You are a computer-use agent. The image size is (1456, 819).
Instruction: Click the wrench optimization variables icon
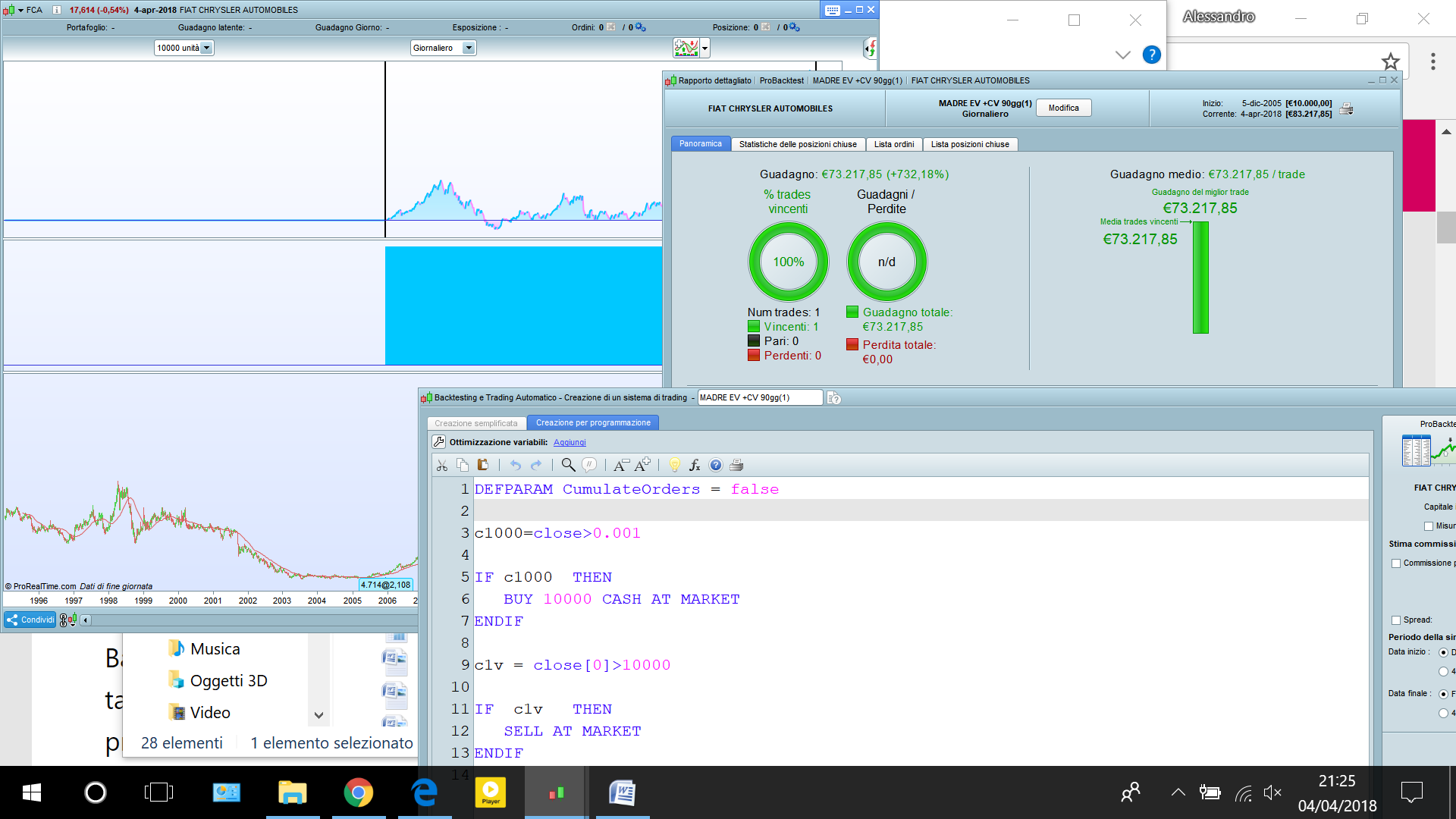[x=438, y=442]
